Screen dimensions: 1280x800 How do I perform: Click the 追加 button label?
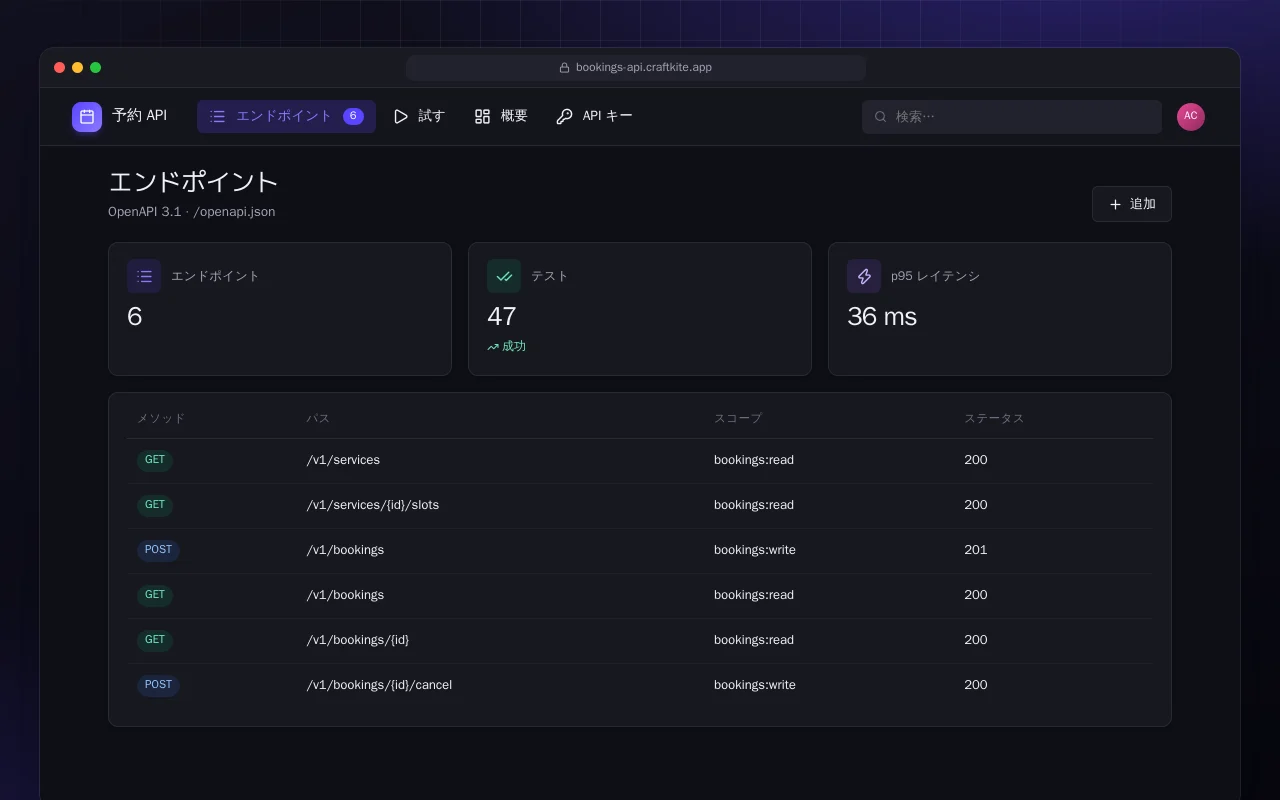[x=1143, y=204]
